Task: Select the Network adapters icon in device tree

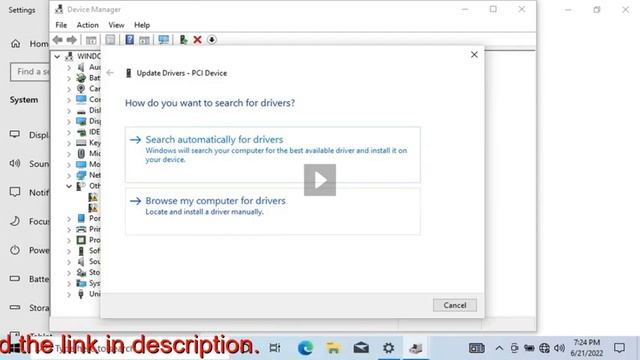Action: 81,175
